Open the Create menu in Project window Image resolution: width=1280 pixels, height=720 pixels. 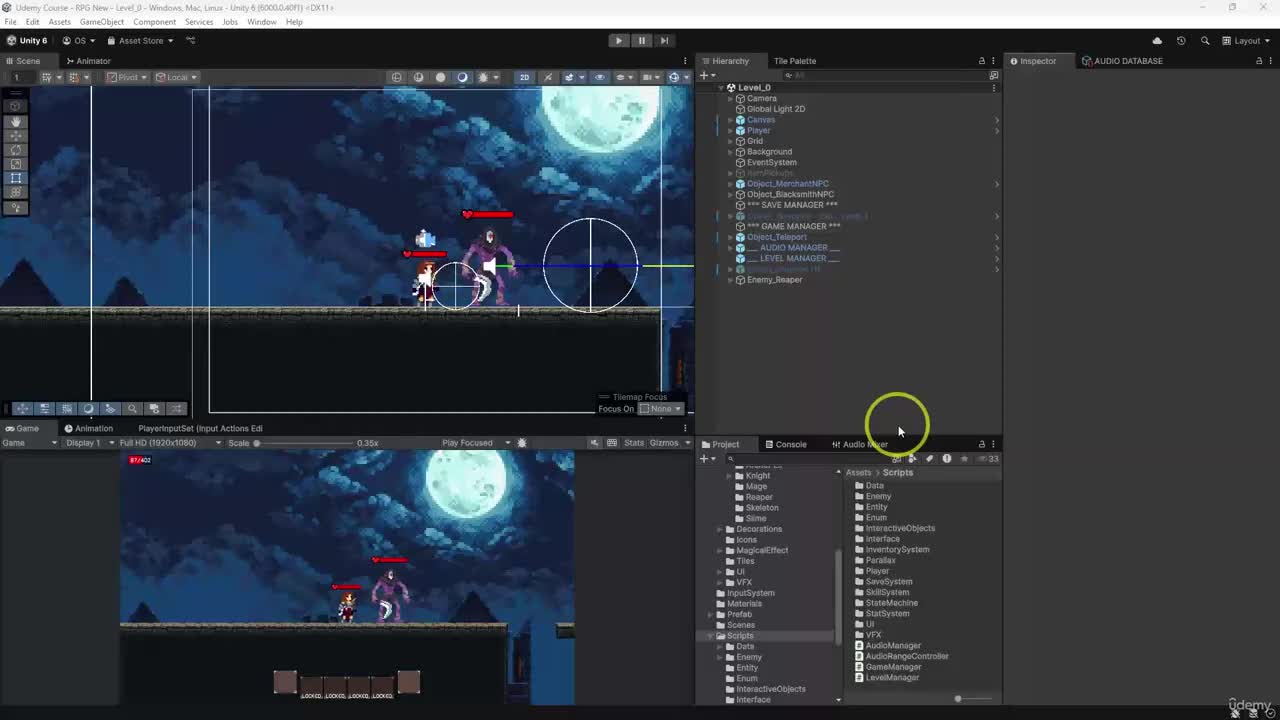(708, 459)
